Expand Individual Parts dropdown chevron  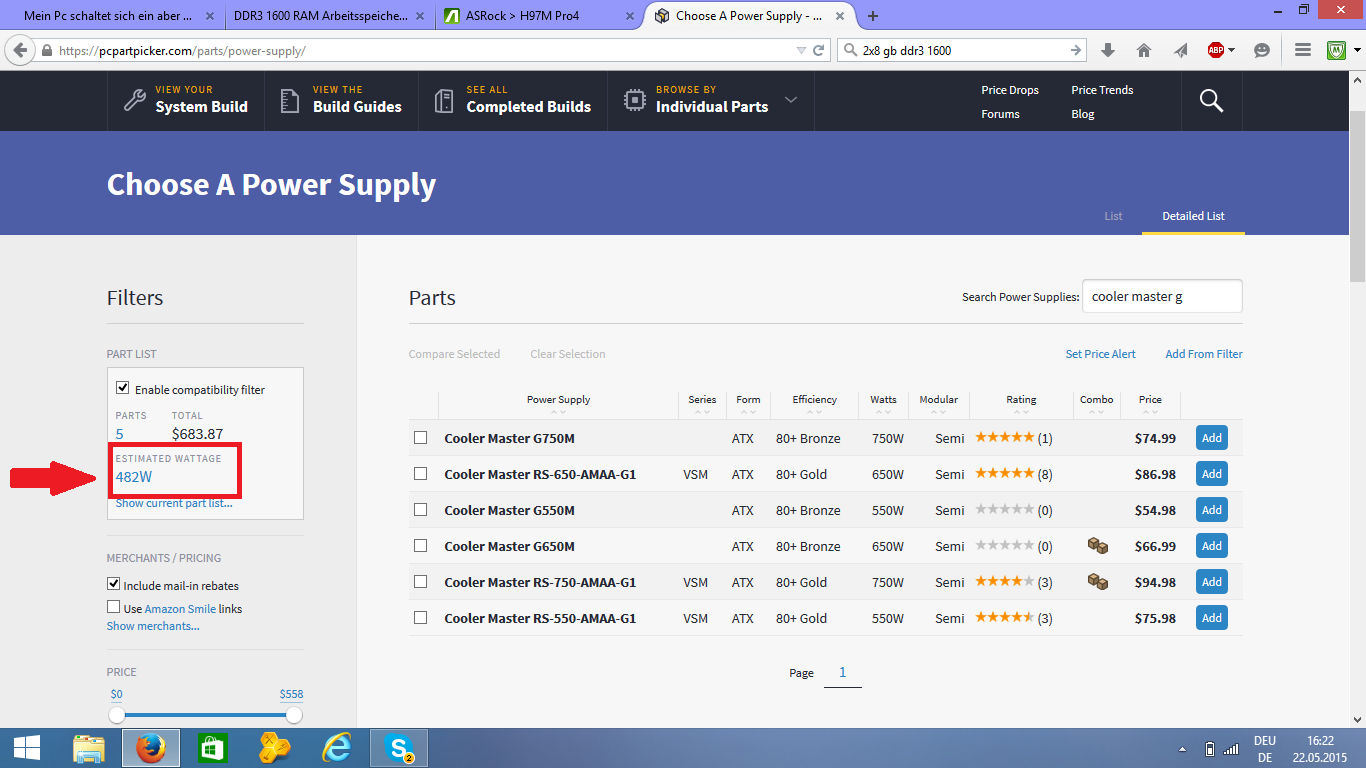(791, 100)
